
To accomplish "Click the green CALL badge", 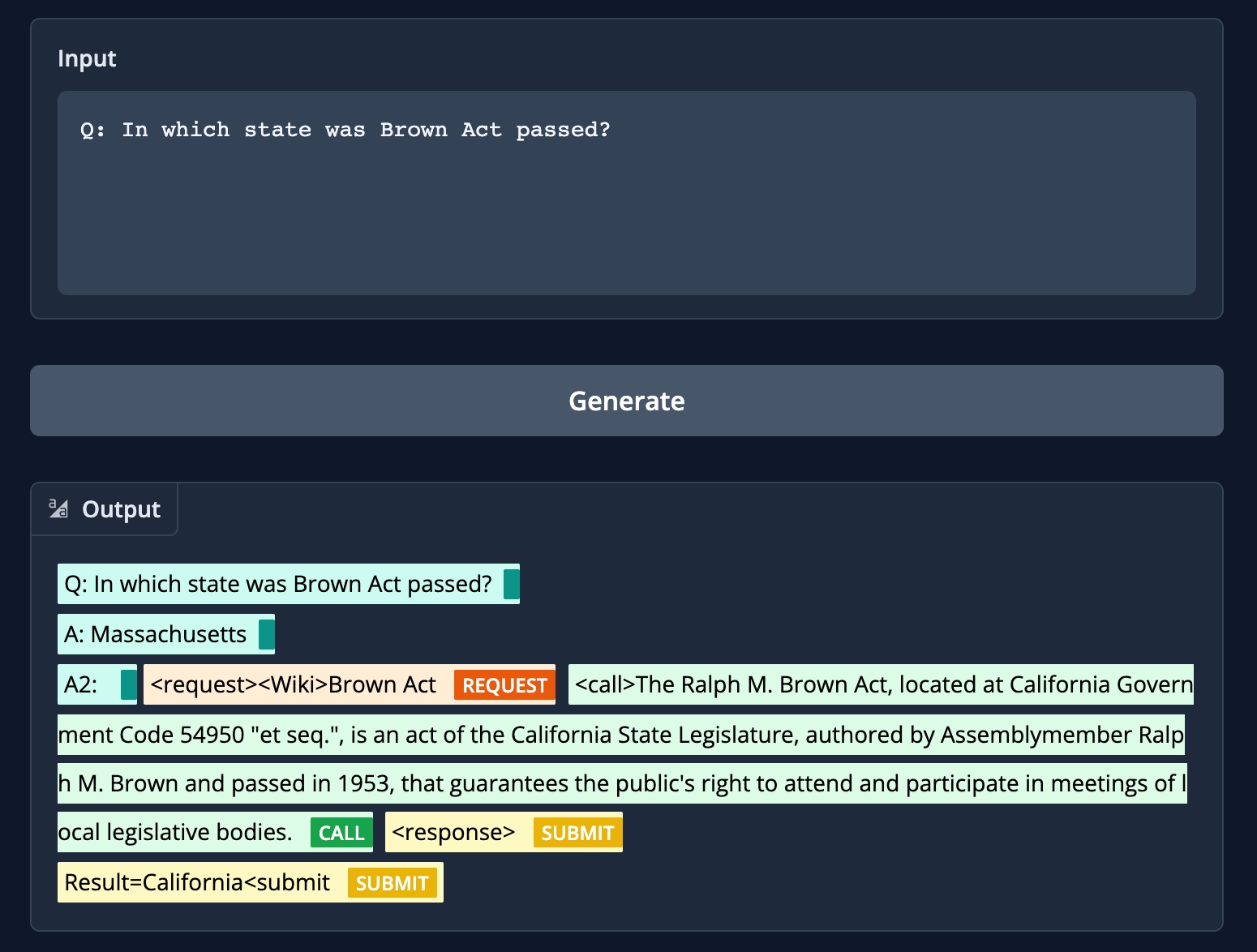I will [341, 833].
